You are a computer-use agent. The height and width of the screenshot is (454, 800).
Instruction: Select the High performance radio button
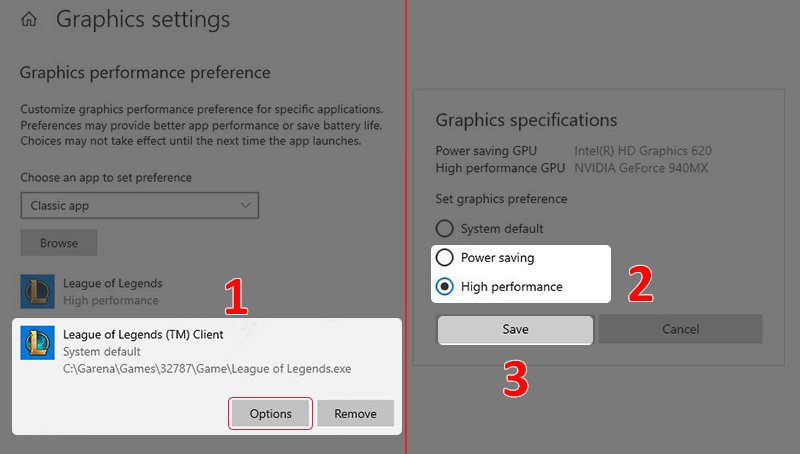pos(445,287)
